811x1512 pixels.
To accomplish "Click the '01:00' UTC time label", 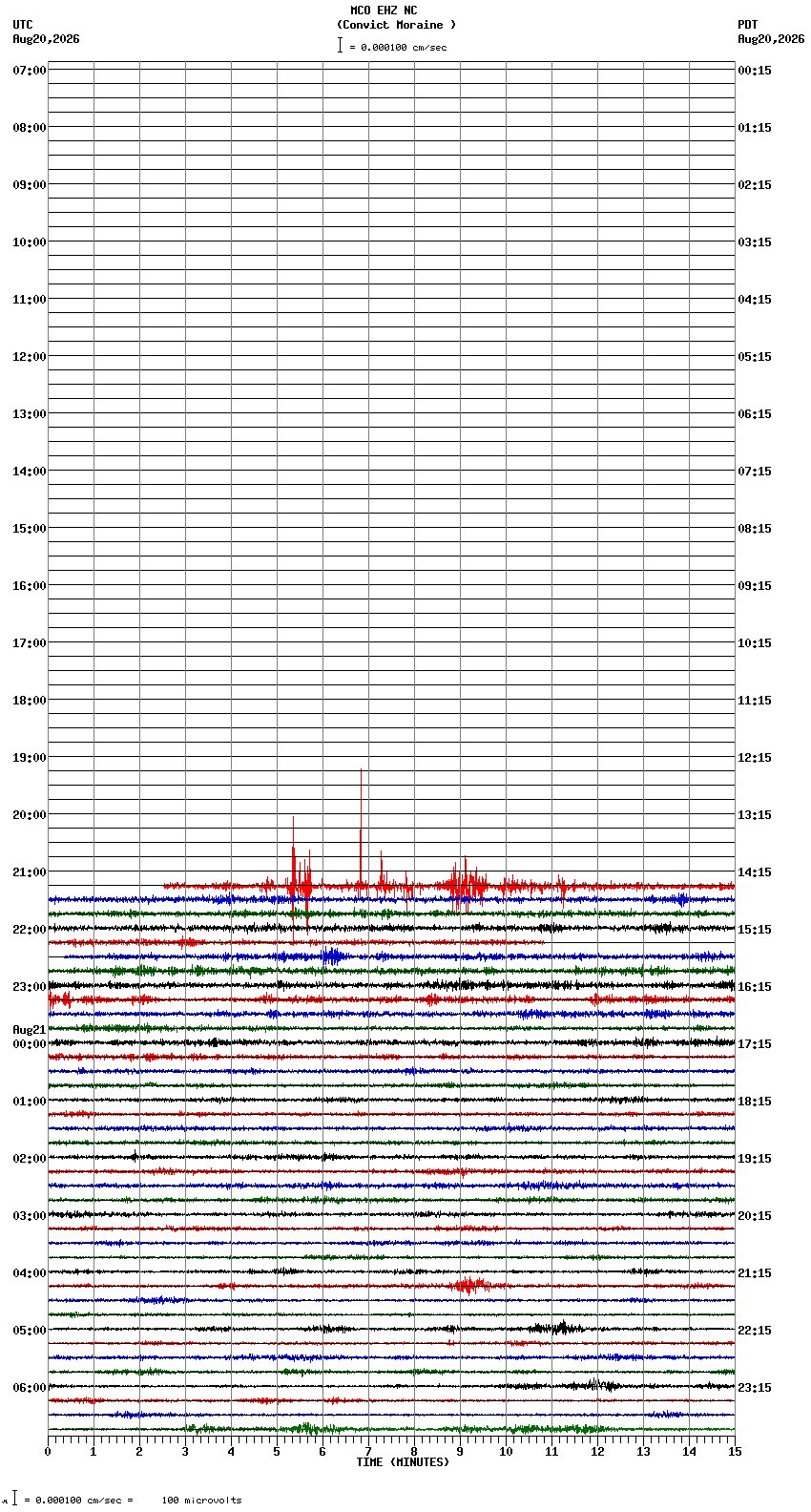I will (30, 1102).
